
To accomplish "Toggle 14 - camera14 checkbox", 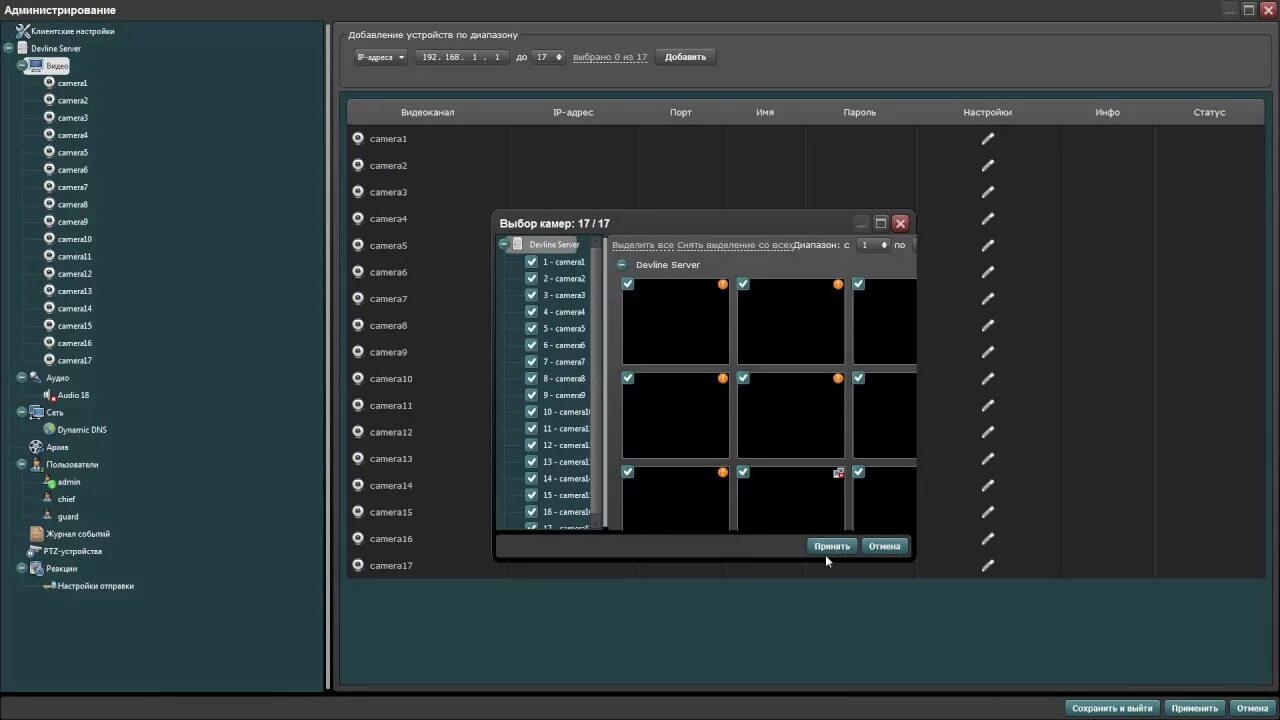I will 531,479.
